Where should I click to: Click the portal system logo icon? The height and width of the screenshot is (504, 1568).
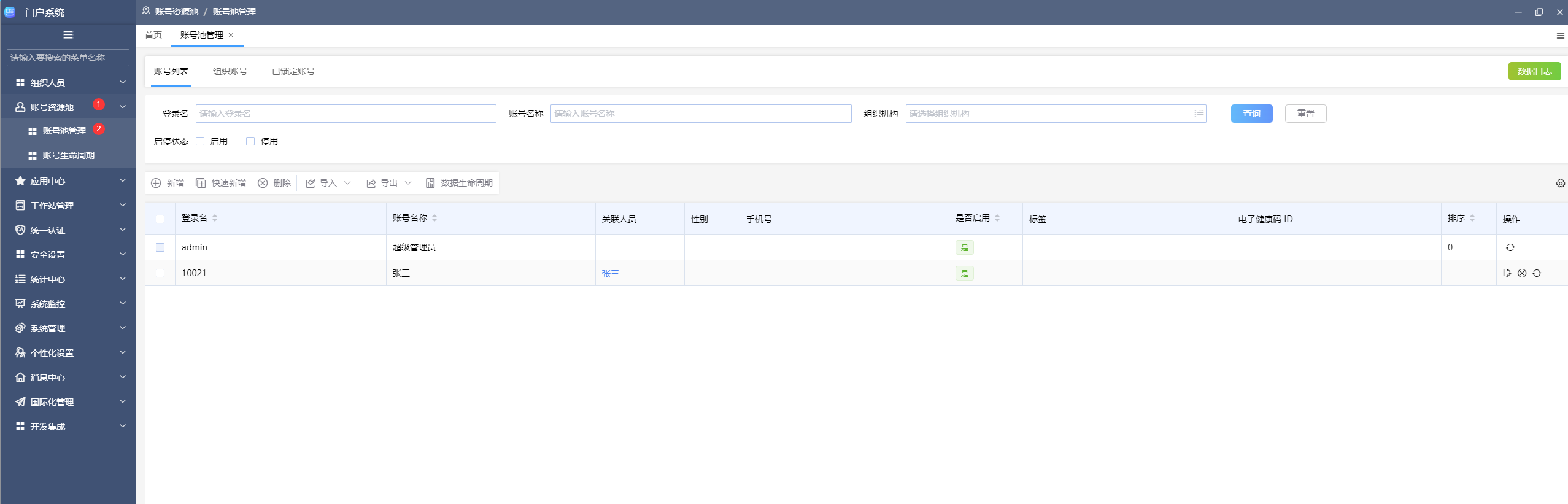pyautogui.click(x=9, y=12)
